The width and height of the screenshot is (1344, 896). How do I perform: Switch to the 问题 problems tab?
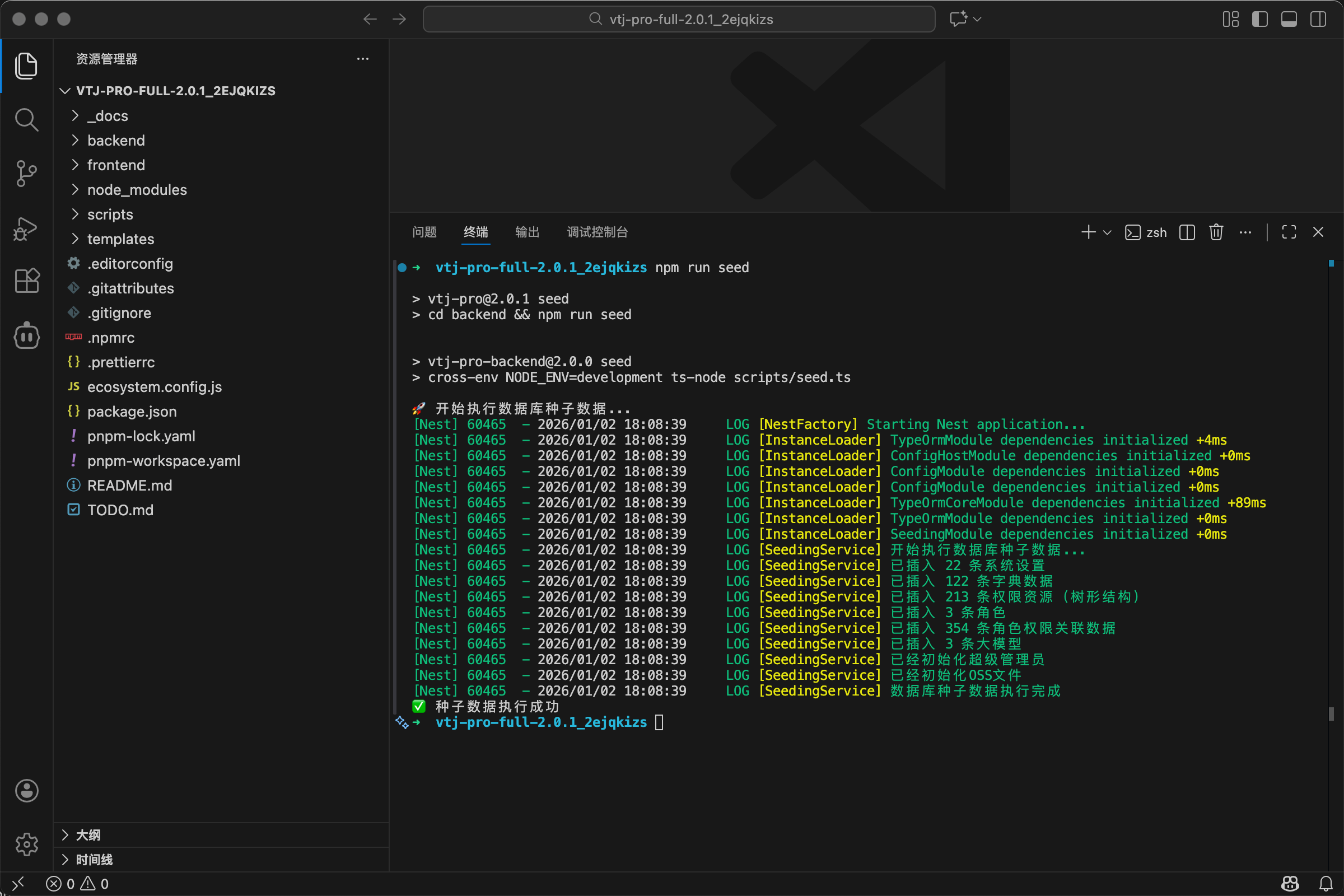click(424, 232)
